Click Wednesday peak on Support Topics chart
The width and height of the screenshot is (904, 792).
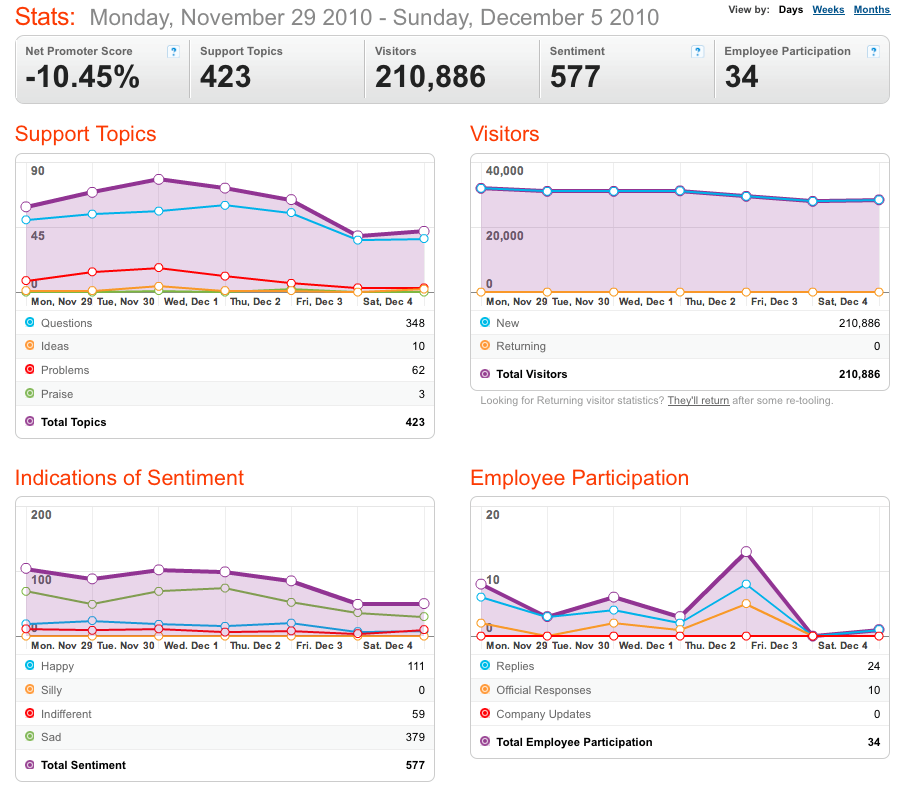click(159, 179)
